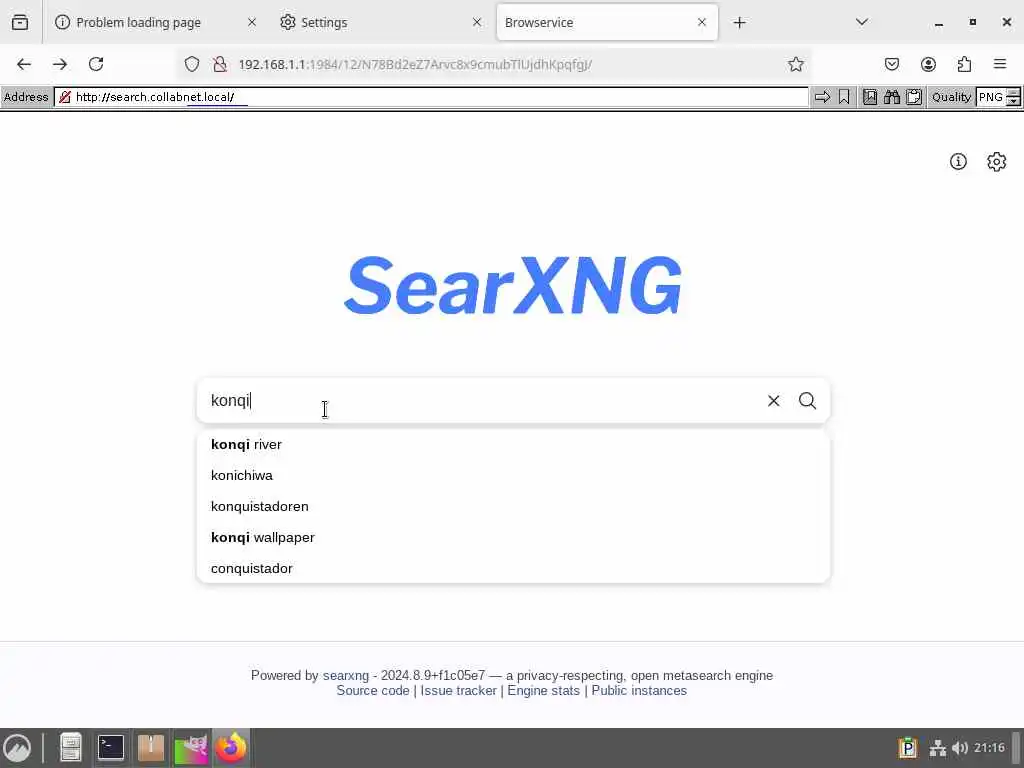This screenshot has width=1024, height=768.
Task: Click the tracking protection shield icon
Action: (x=191, y=64)
